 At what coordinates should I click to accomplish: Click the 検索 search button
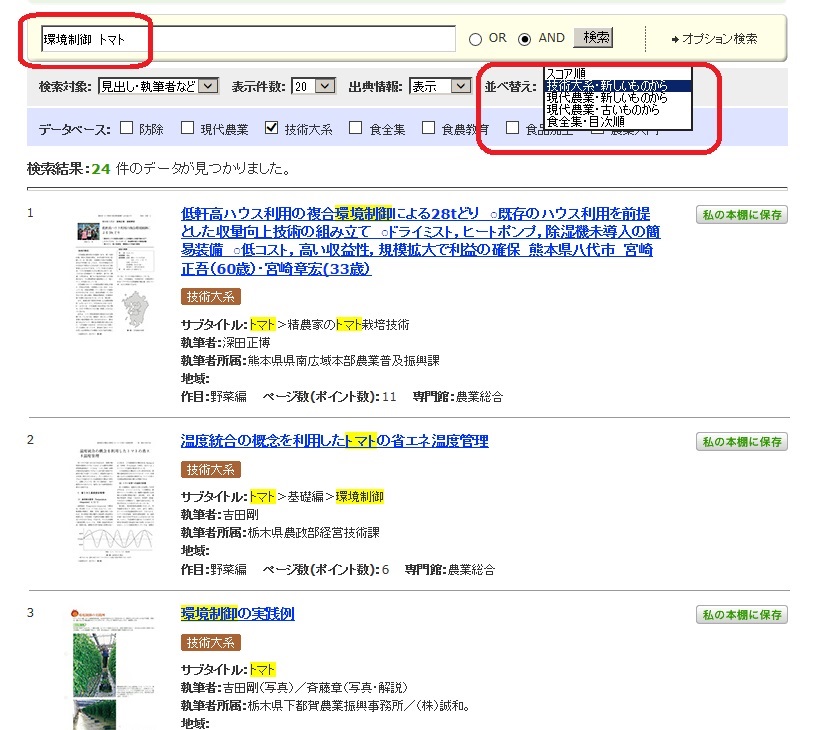(x=596, y=38)
